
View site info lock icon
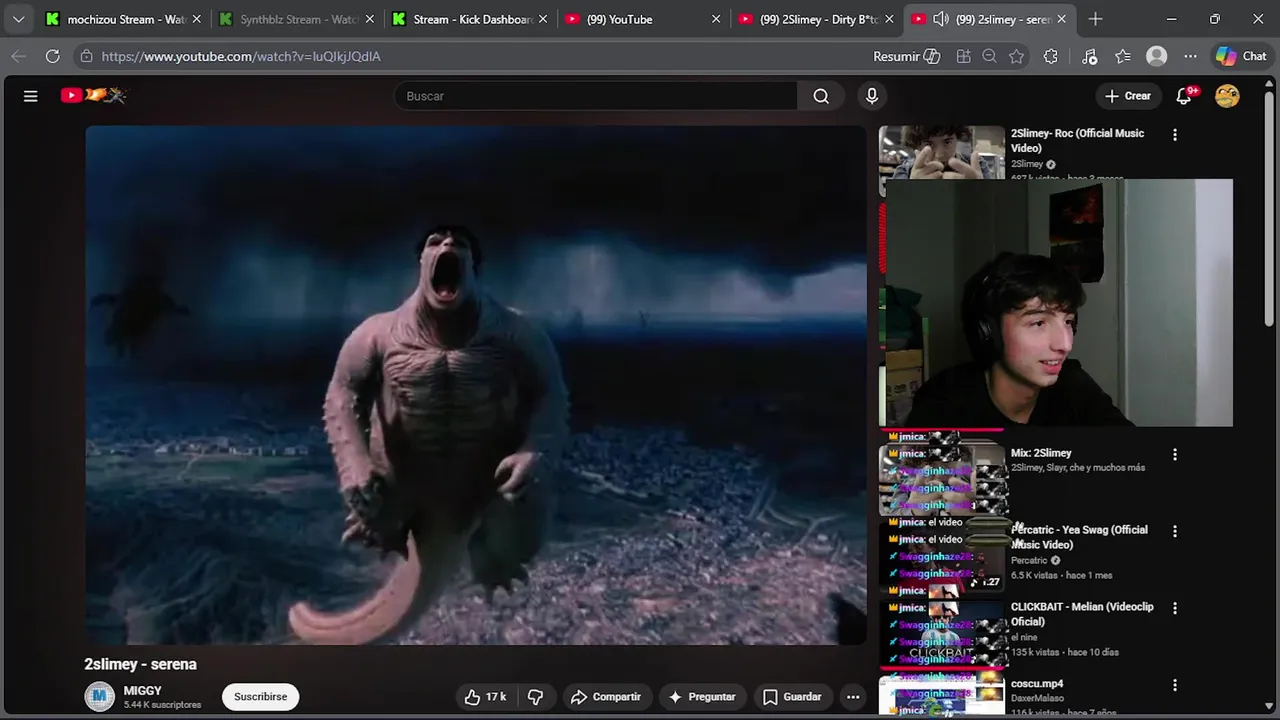pyautogui.click(x=87, y=56)
